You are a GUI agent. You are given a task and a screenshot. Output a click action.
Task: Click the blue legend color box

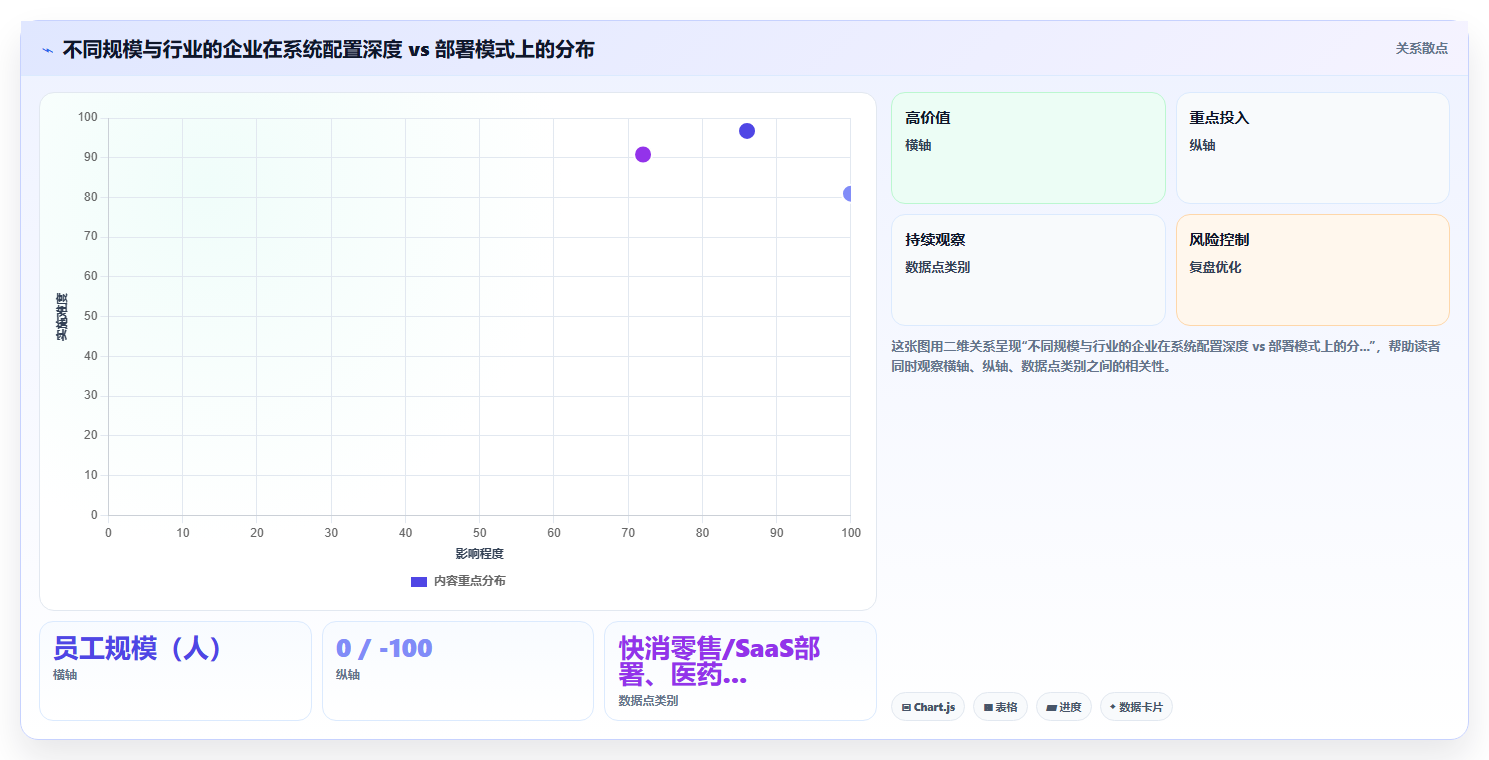point(419,582)
